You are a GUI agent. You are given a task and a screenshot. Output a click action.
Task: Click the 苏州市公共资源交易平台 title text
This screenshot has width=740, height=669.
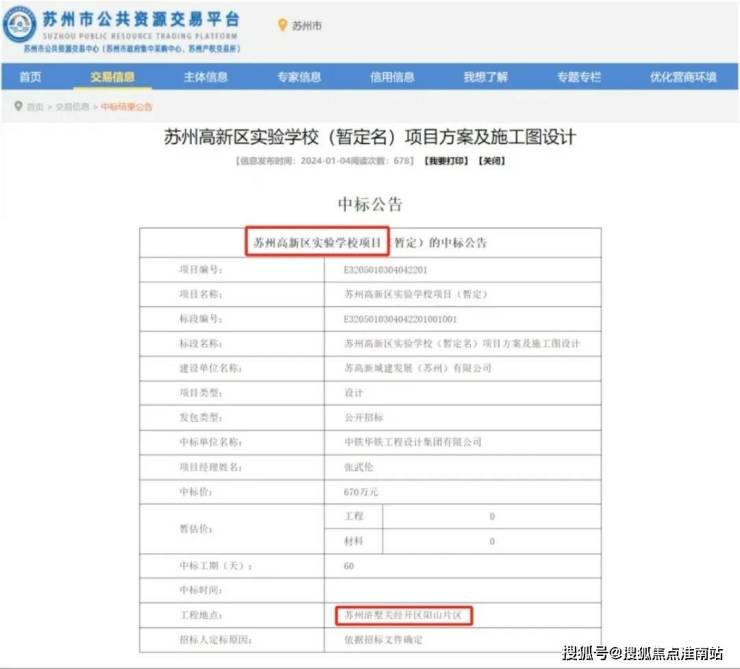142,19
